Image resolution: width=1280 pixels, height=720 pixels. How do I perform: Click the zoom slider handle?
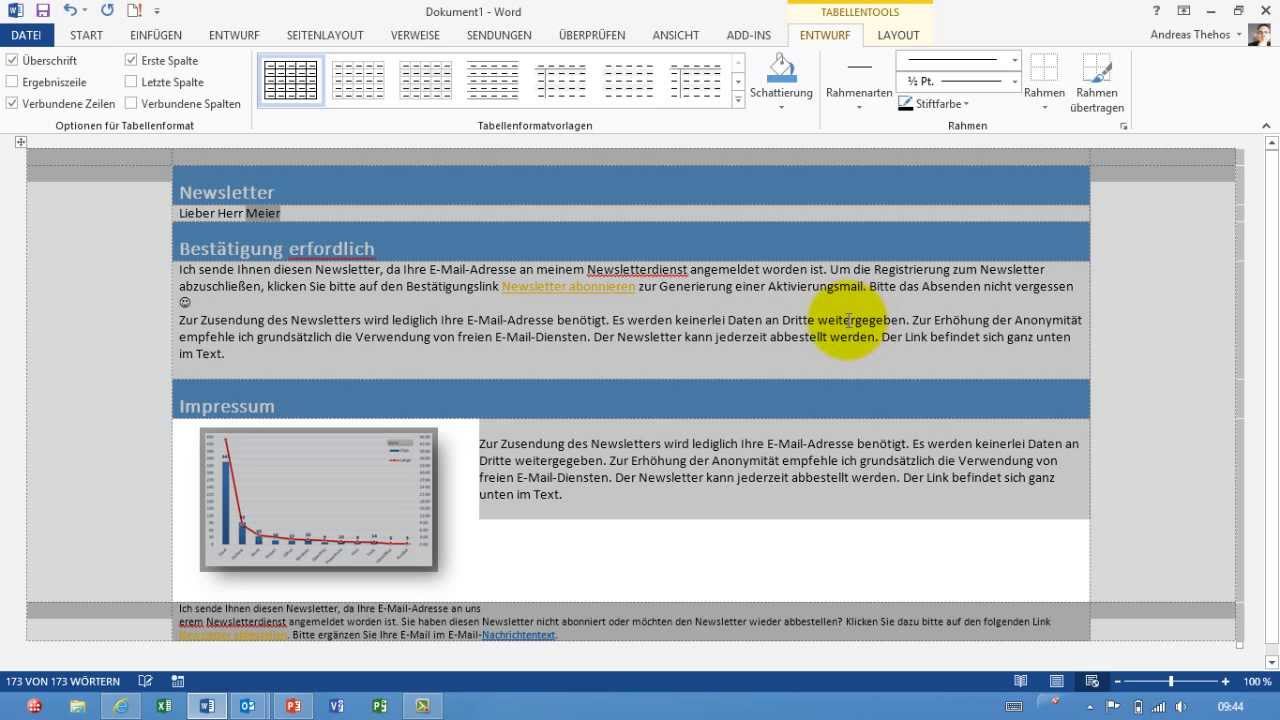[1171, 681]
